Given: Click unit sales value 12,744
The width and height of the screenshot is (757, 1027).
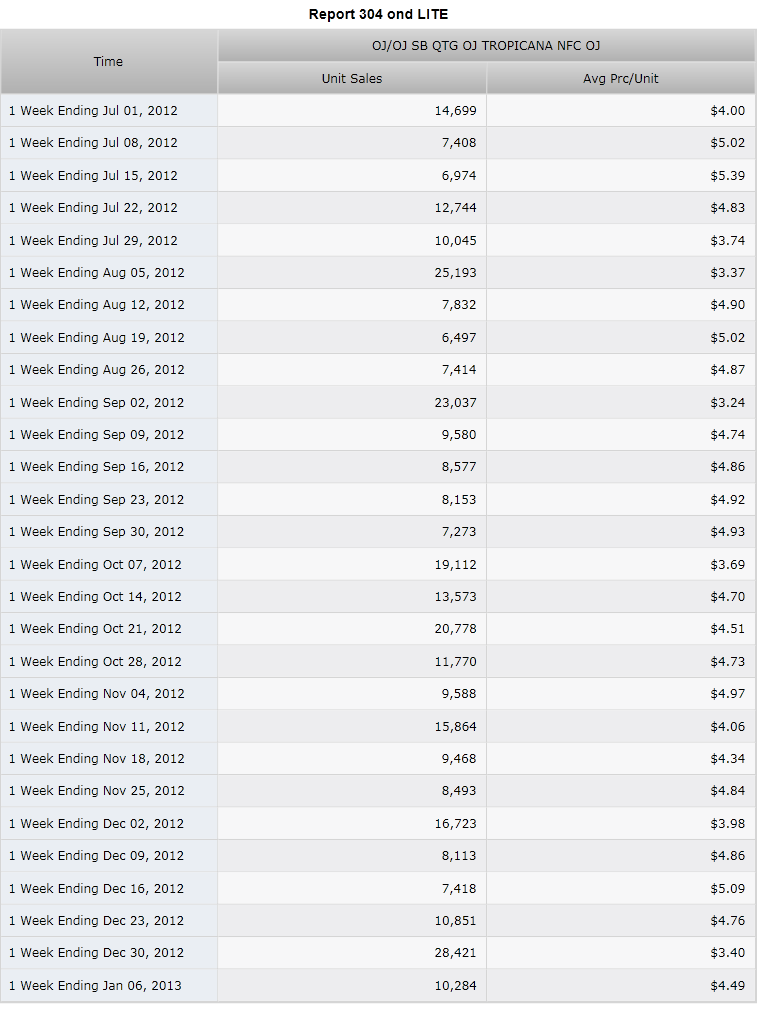Looking at the screenshot, I should point(455,208).
